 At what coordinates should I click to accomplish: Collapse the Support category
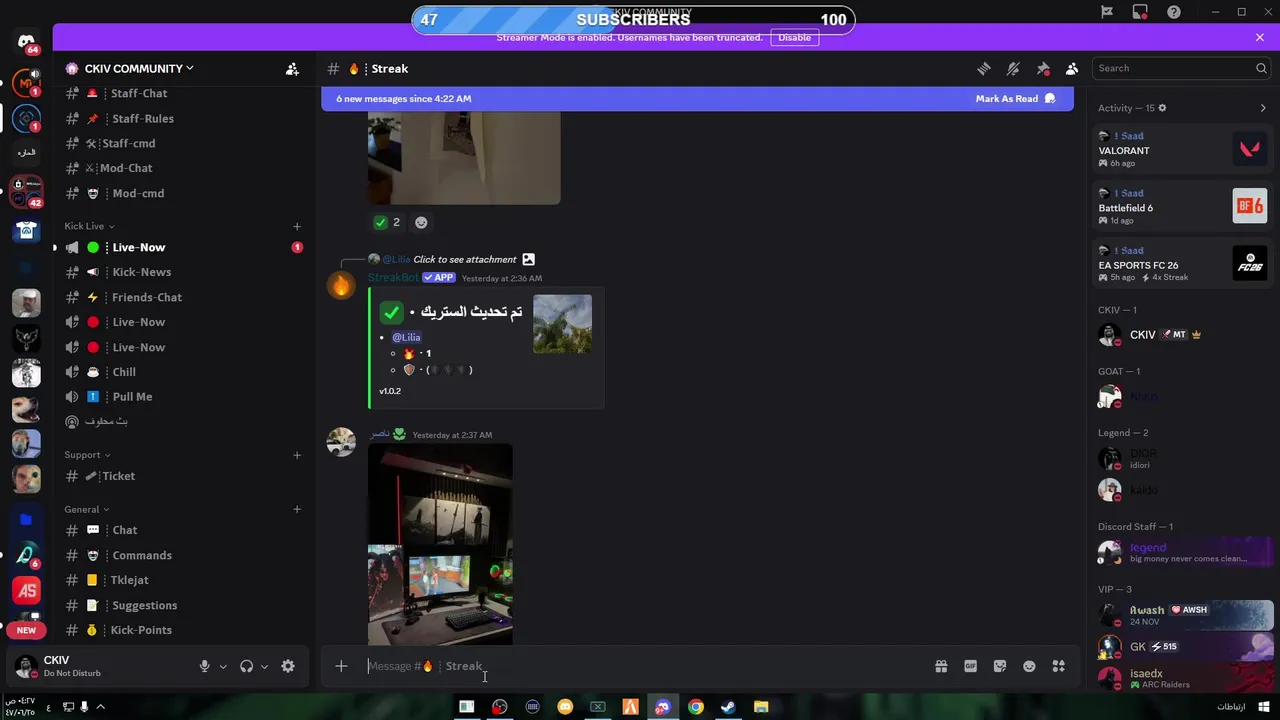tap(87, 455)
